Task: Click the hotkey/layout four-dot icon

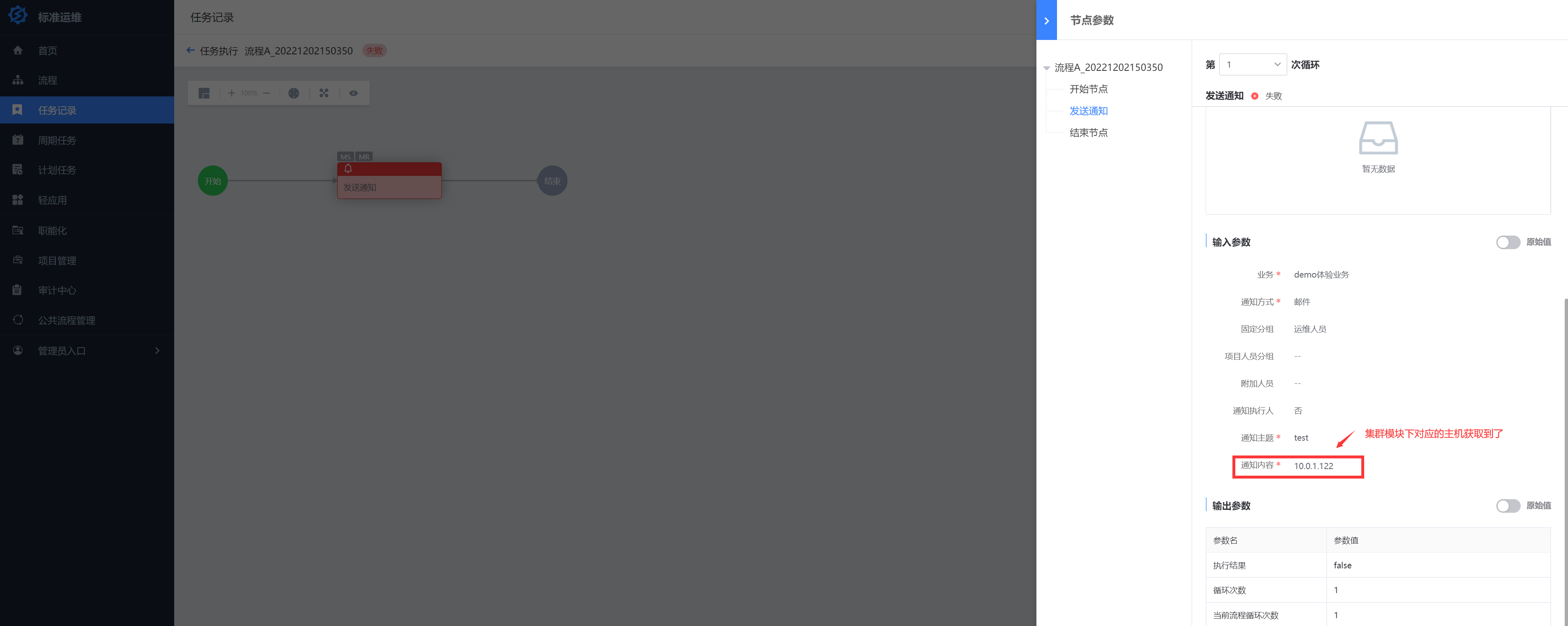Action: pyautogui.click(x=324, y=93)
